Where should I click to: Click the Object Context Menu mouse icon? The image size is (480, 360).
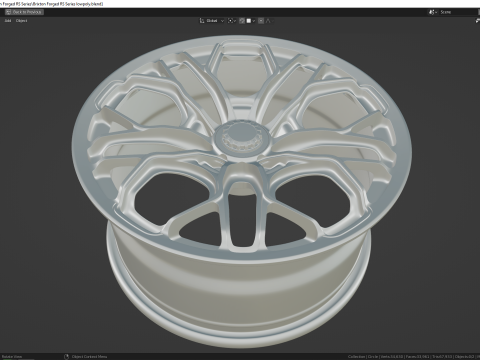pos(66,357)
